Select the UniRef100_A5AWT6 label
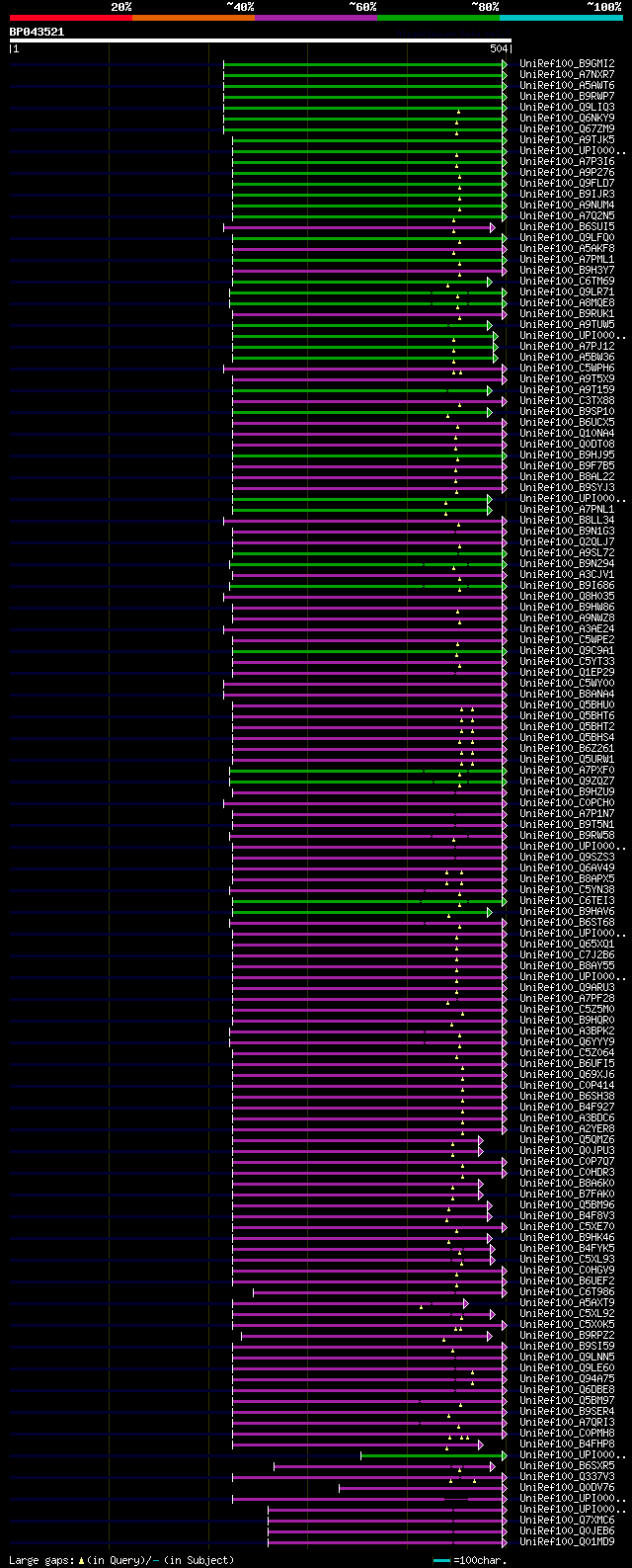 point(567,85)
